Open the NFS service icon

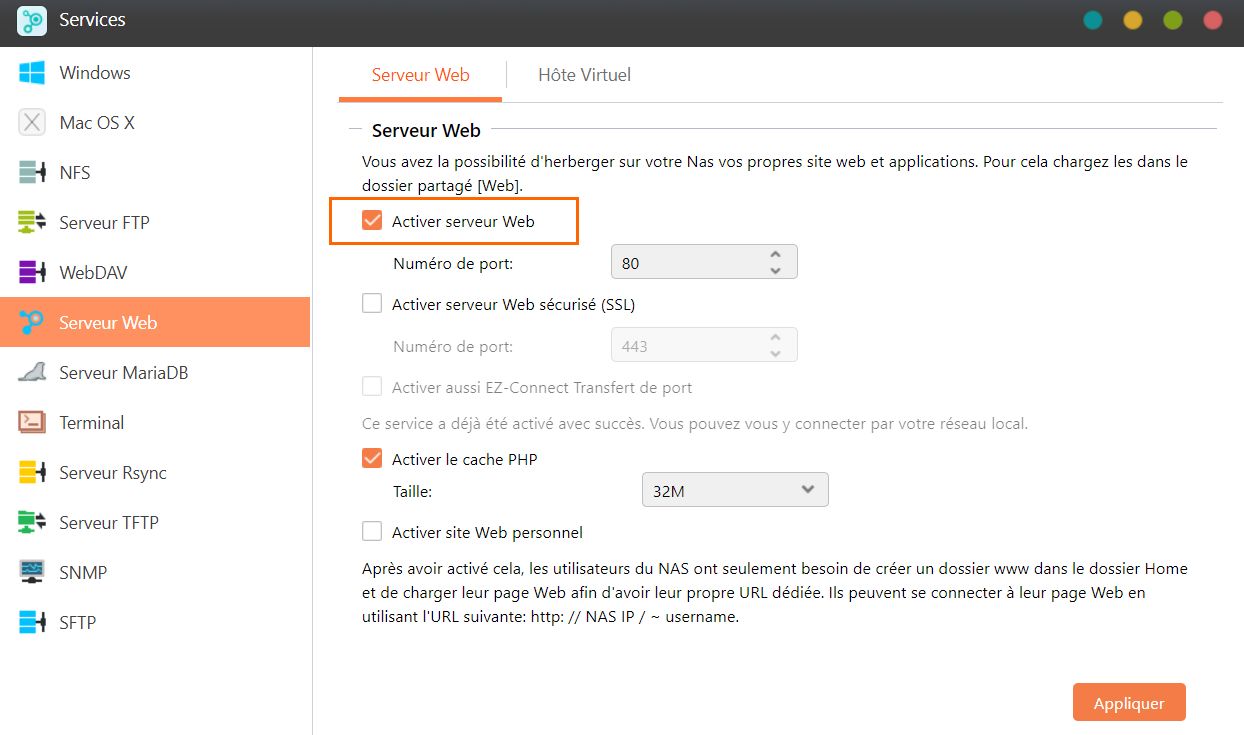32,173
